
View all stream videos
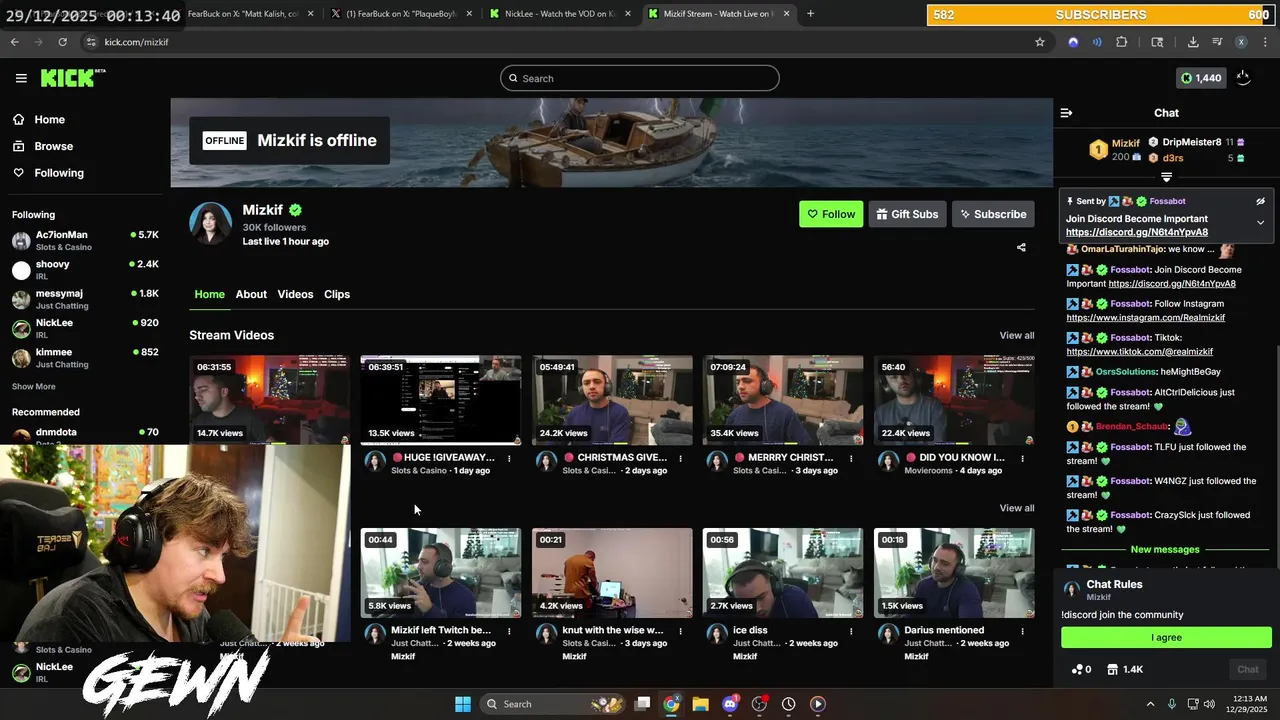(1017, 335)
